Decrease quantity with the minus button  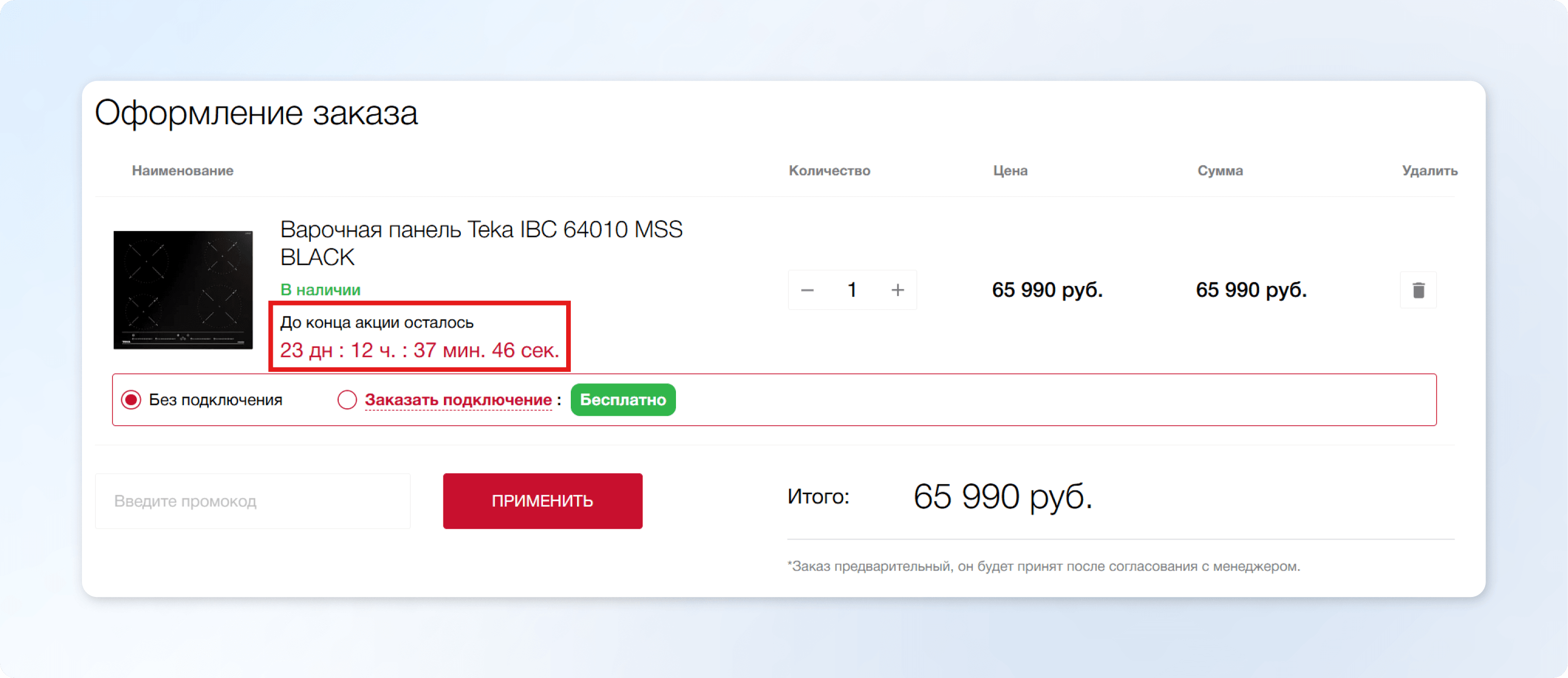[807, 290]
